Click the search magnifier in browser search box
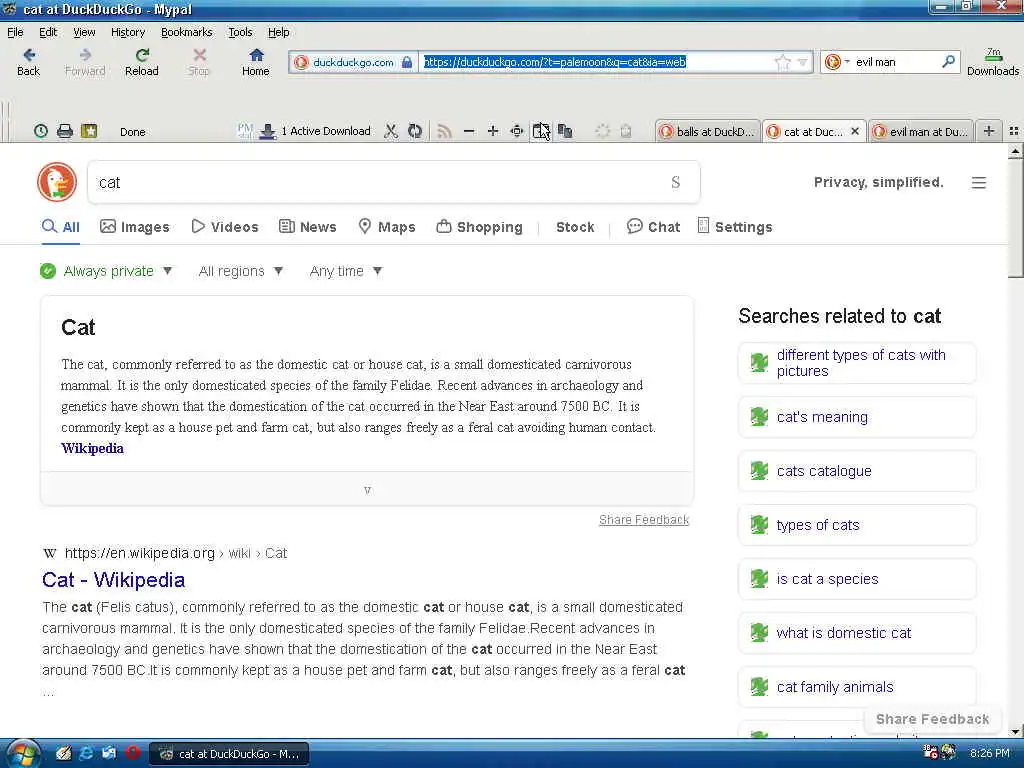Image resolution: width=1024 pixels, height=768 pixels. pyautogui.click(x=948, y=61)
